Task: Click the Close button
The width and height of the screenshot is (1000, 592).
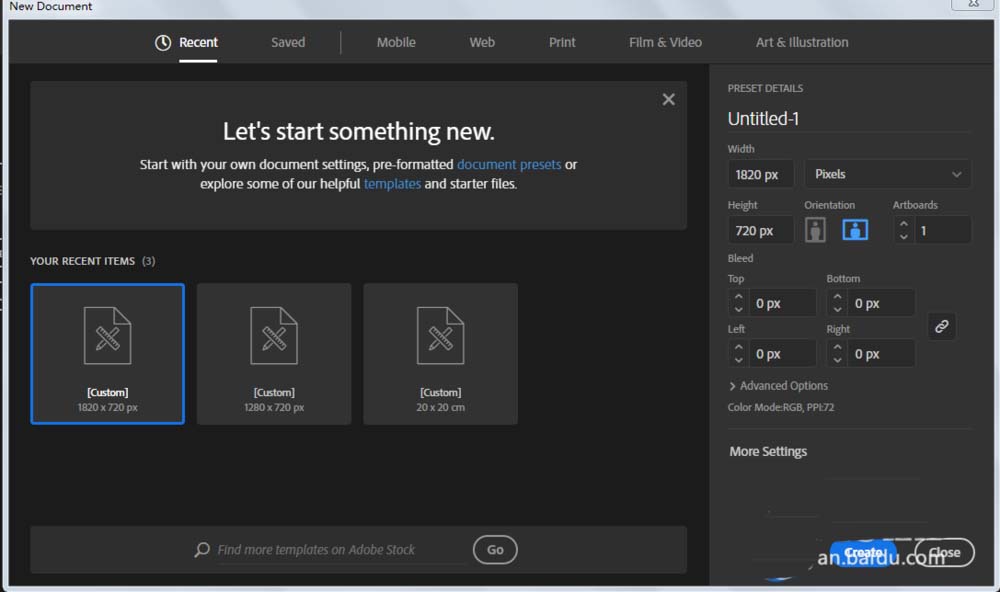Action: click(x=944, y=552)
